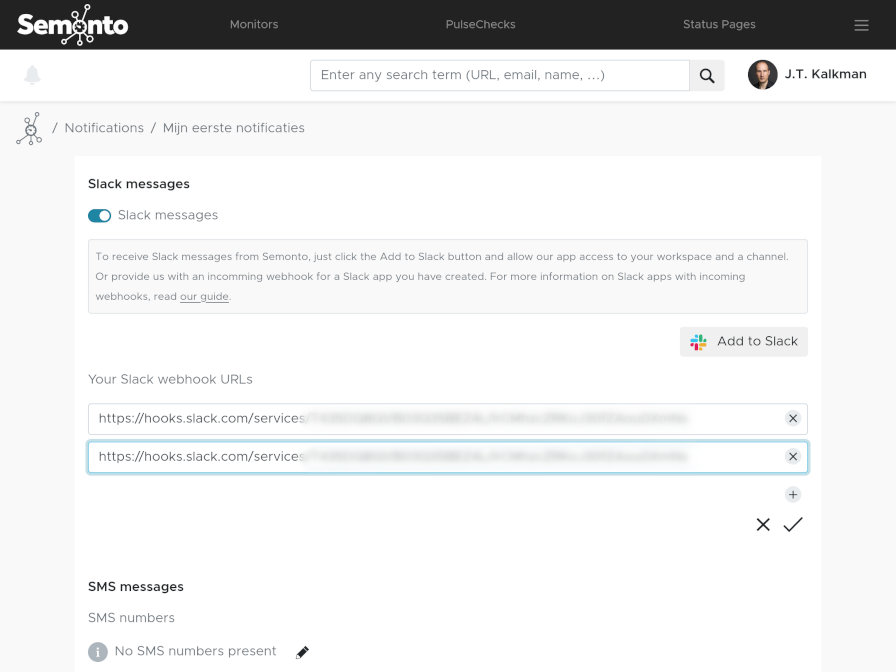View Status Pages
The image size is (896, 672).
pyautogui.click(x=719, y=24)
